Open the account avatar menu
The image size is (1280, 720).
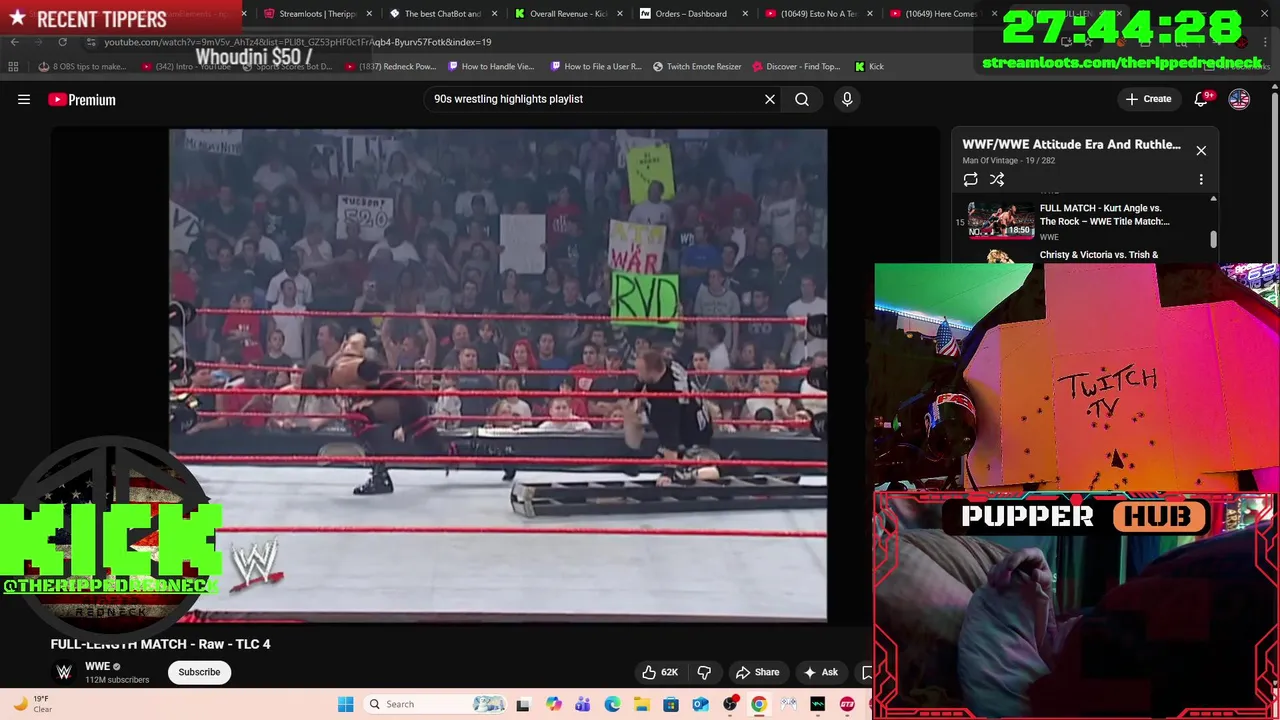click(1239, 99)
